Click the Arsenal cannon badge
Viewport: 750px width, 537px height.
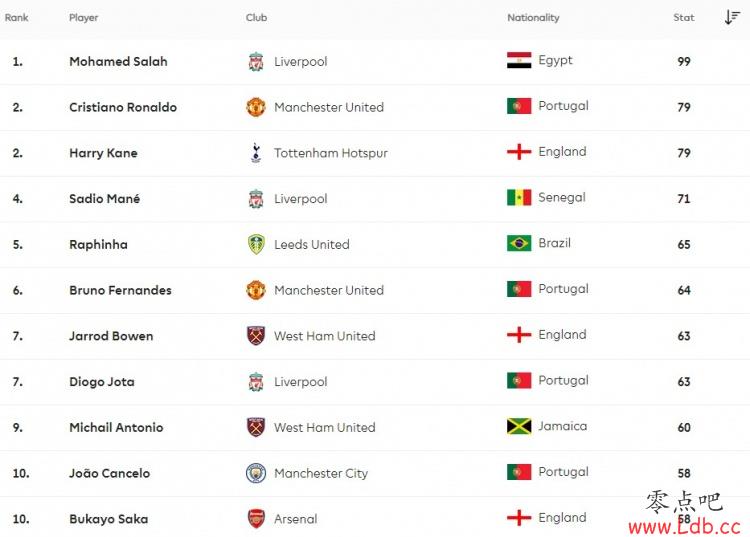[256, 519]
